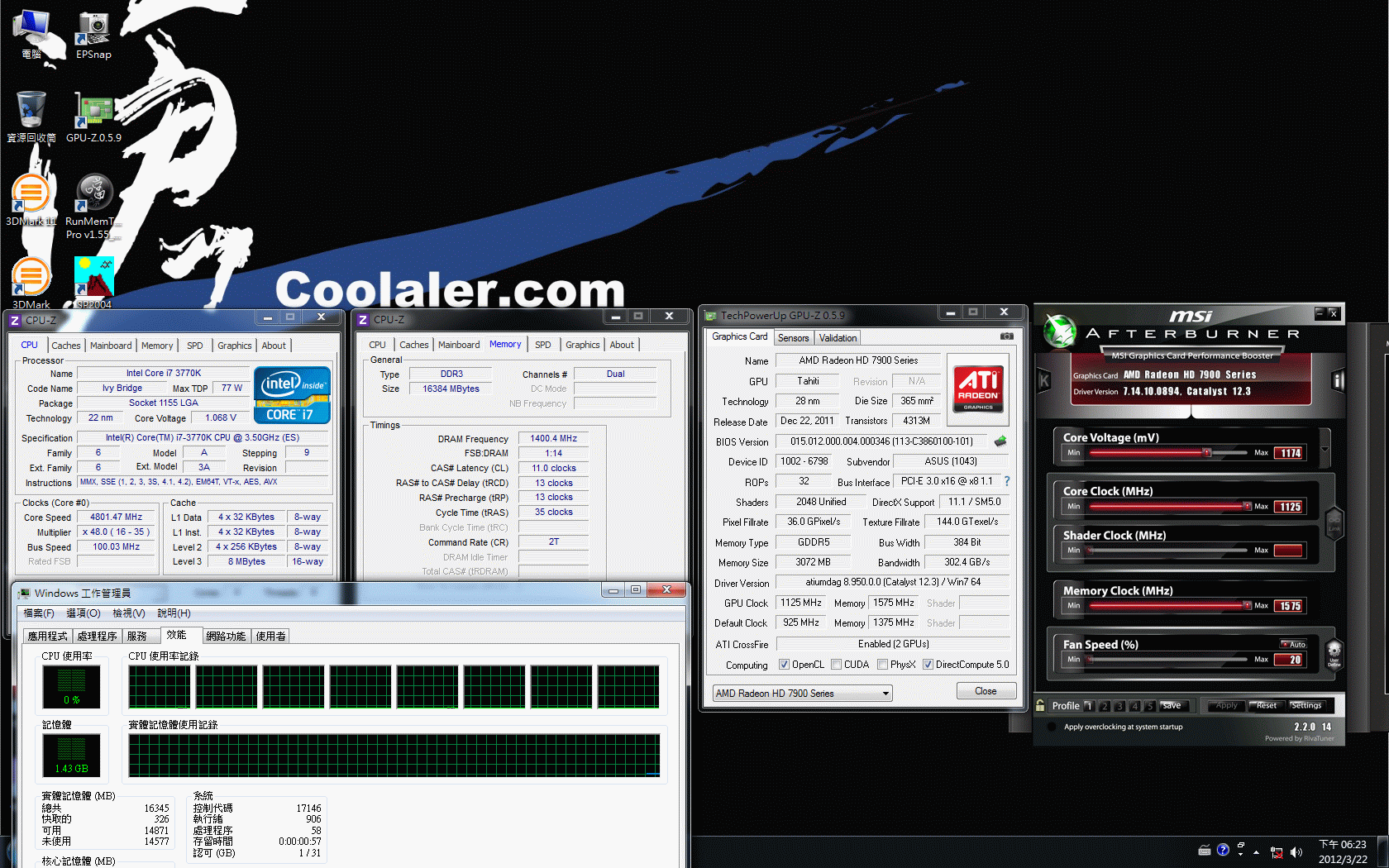This screenshot has height=868, width=1389.
Task: Switch to Sensors tab in GPU-Z
Action: (x=793, y=337)
